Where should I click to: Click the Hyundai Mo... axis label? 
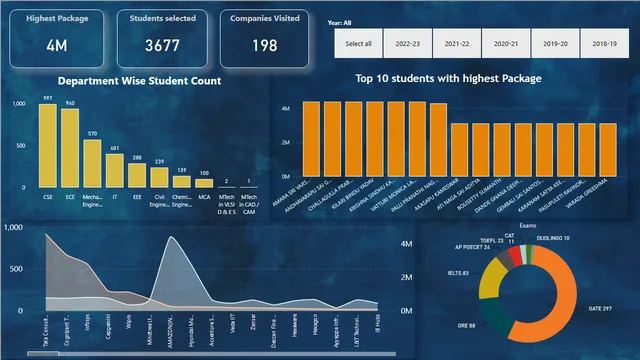pyautogui.click(x=191, y=331)
